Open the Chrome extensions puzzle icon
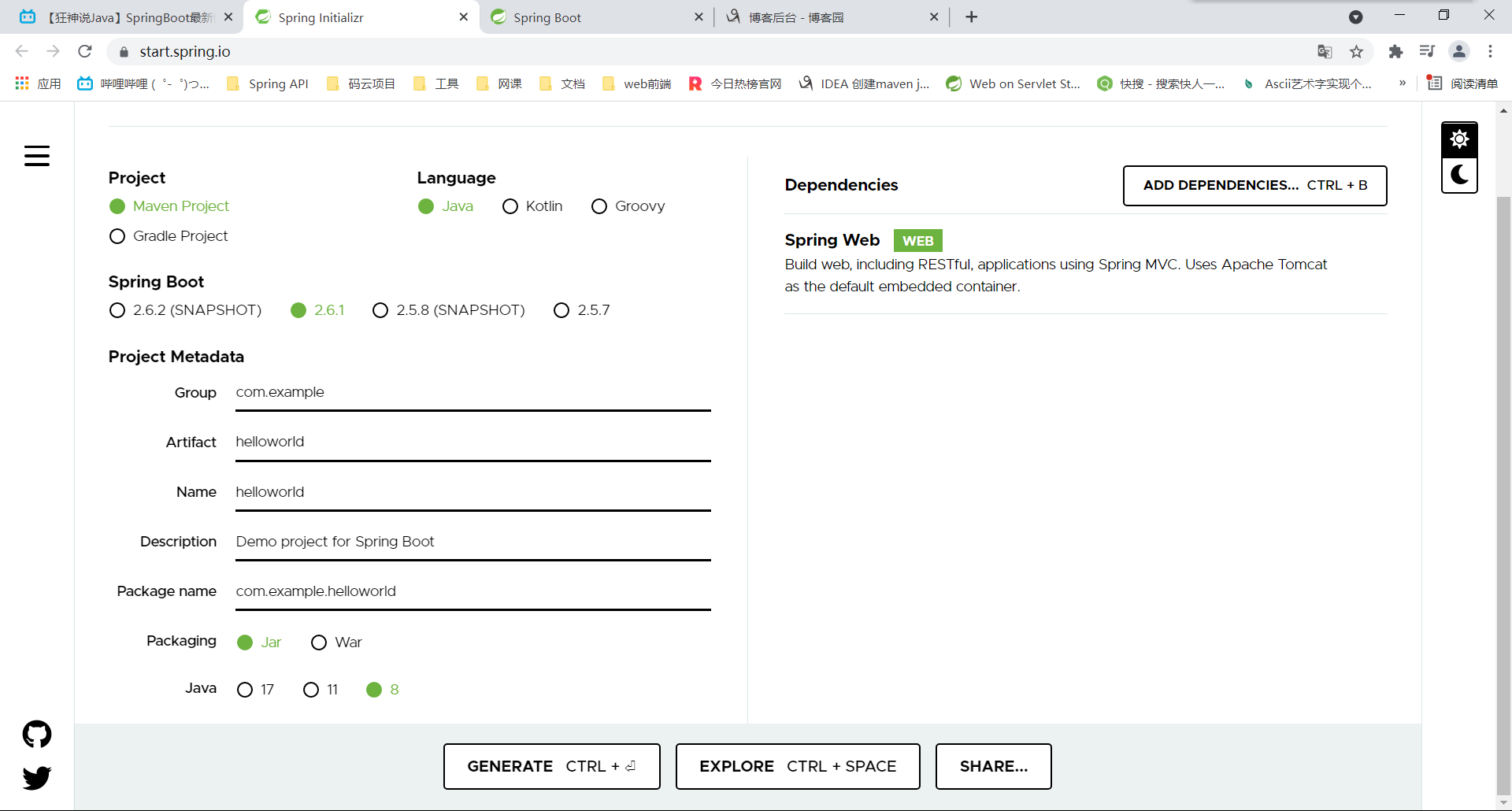 point(1395,51)
